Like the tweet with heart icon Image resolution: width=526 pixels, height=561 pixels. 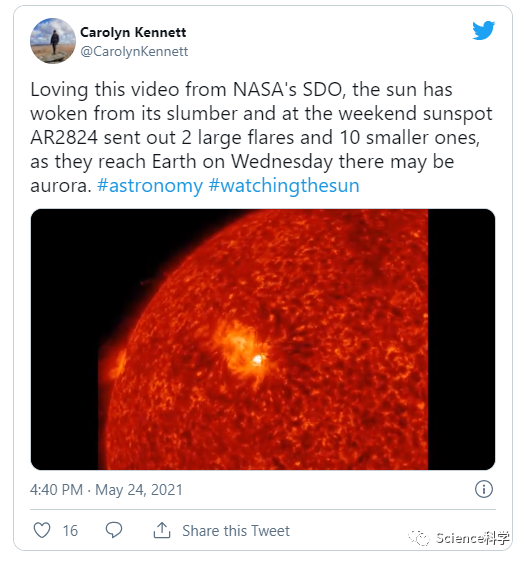[42, 530]
